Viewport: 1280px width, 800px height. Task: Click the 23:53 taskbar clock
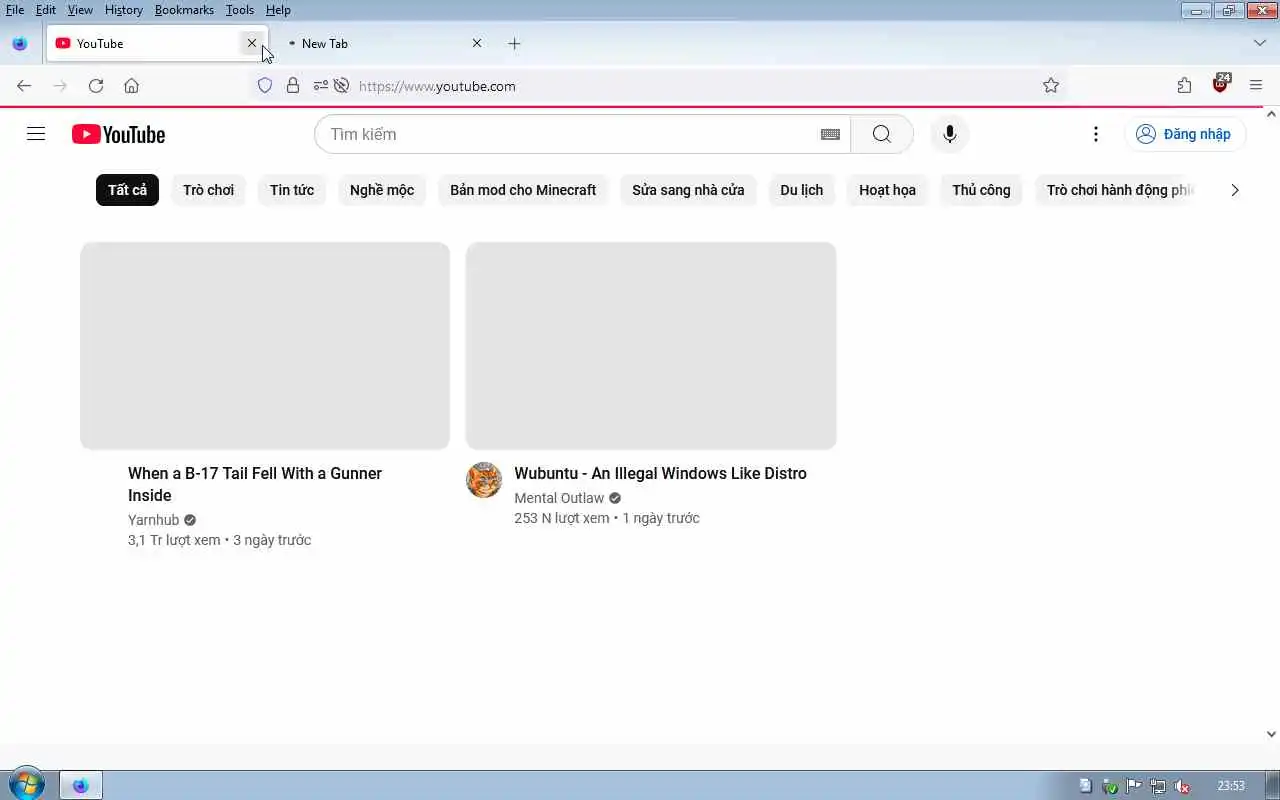[x=1231, y=786]
